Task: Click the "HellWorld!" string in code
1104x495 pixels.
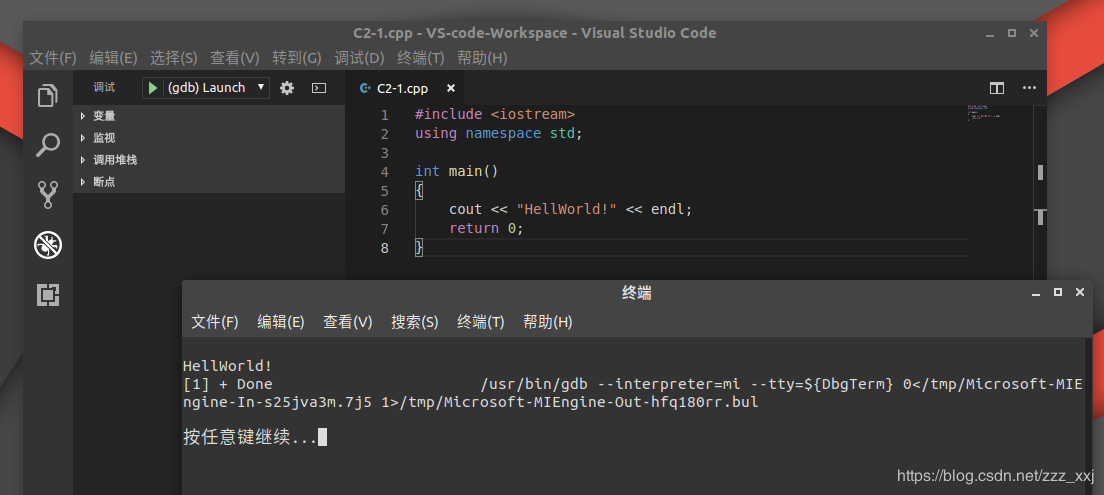Action: [x=567, y=210]
